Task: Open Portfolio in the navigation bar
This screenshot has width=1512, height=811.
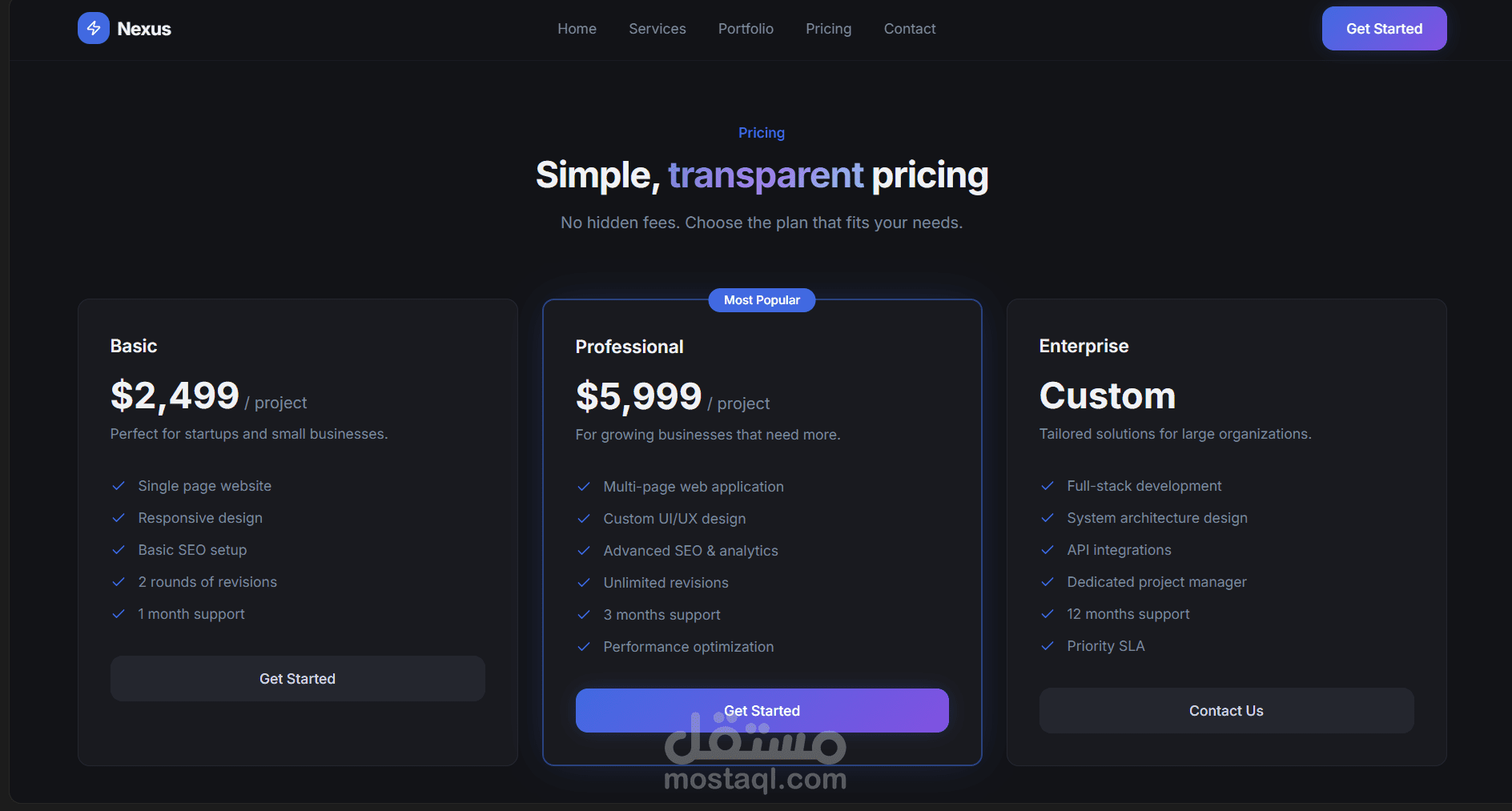Action: pyautogui.click(x=746, y=29)
